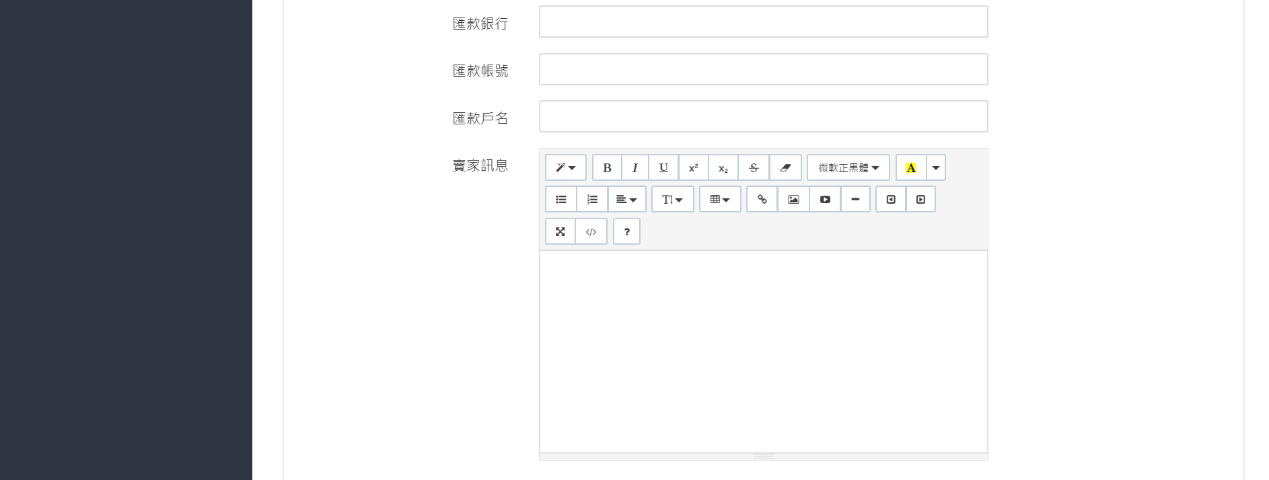Focus the 匯款帳號 text field

763,70
